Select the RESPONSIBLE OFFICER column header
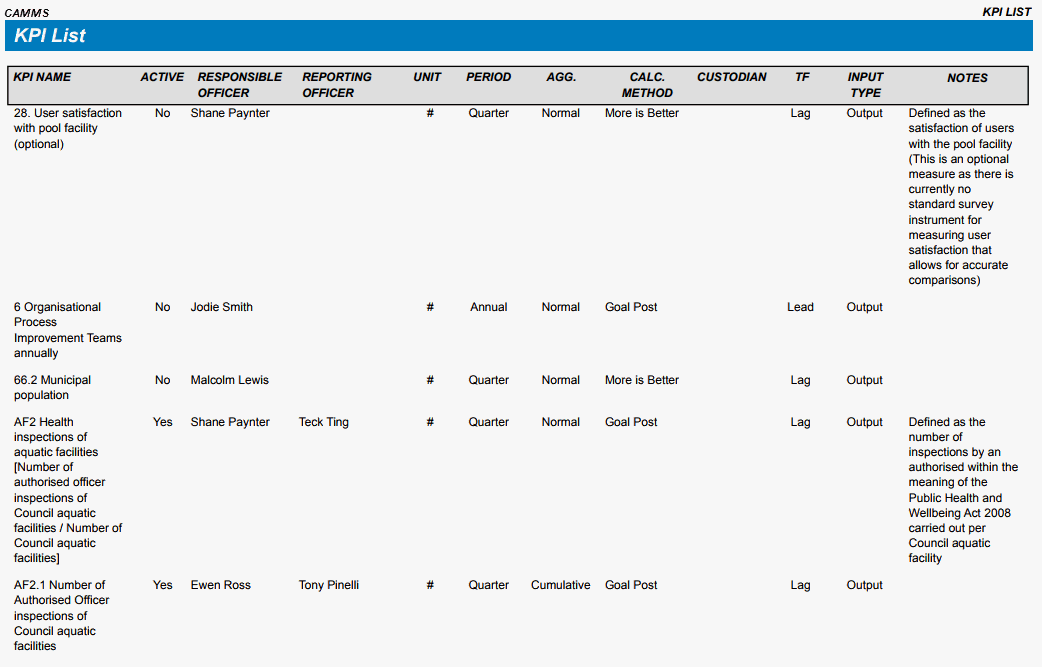Viewport: 1042px width, 667px height. point(239,85)
